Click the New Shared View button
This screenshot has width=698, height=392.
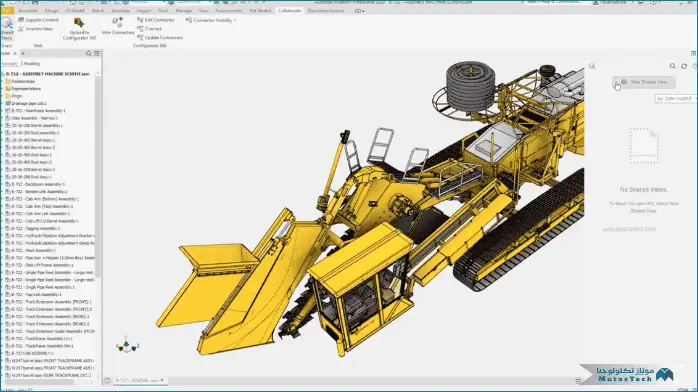click(x=644, y=82)
